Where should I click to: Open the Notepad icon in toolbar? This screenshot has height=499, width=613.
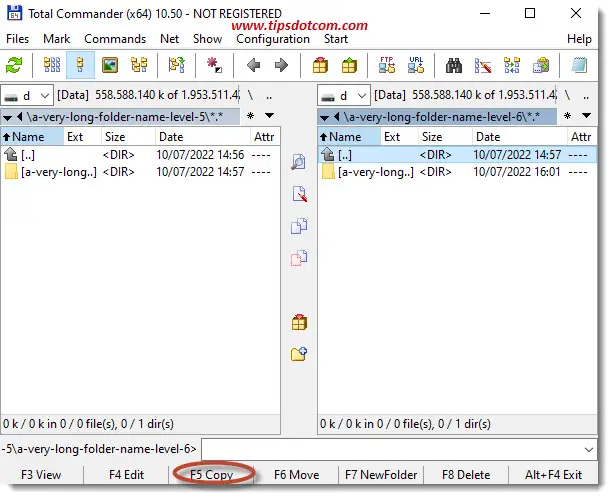[x=579, y=65]
